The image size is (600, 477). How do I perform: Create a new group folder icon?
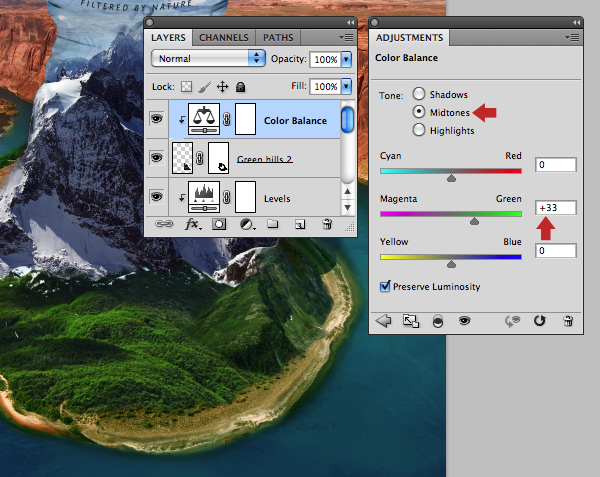click(x=272, y=224)
